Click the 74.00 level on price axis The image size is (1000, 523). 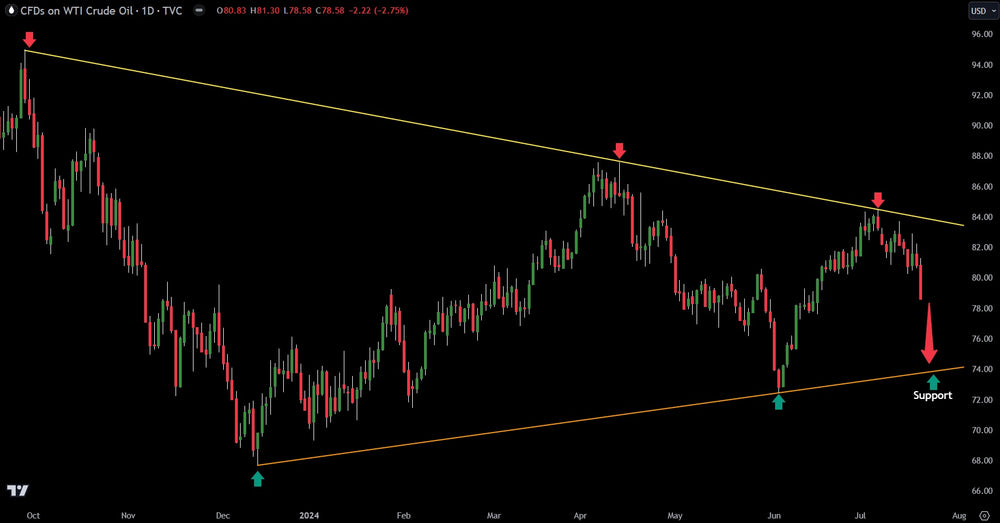point(981,369)
